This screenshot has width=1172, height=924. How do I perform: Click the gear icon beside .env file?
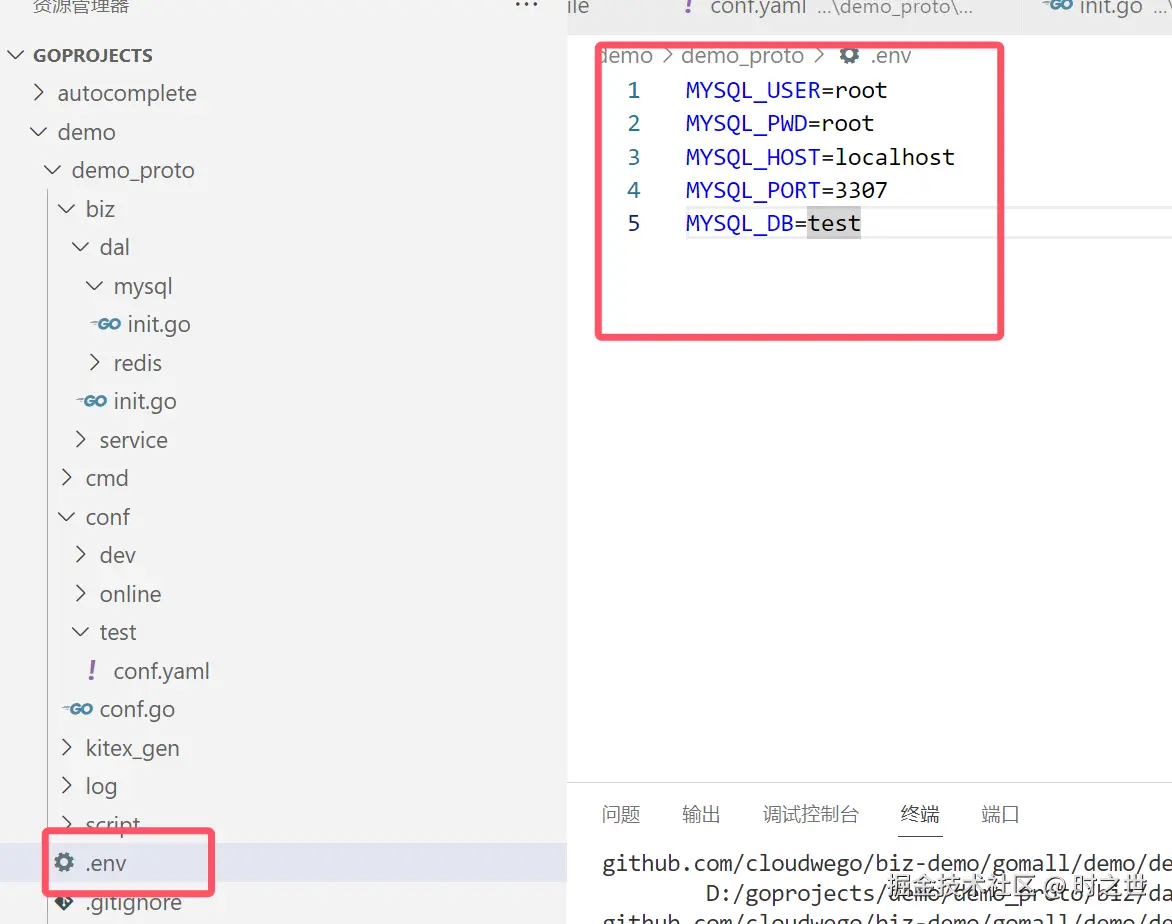point(64,862)
